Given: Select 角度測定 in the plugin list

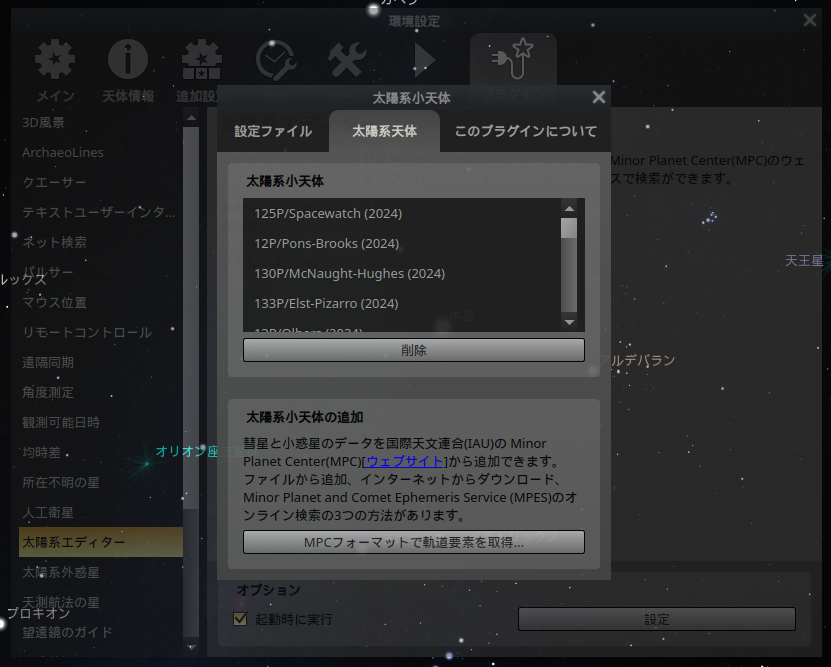Looking at the screenshot, I should coord(101,393).
